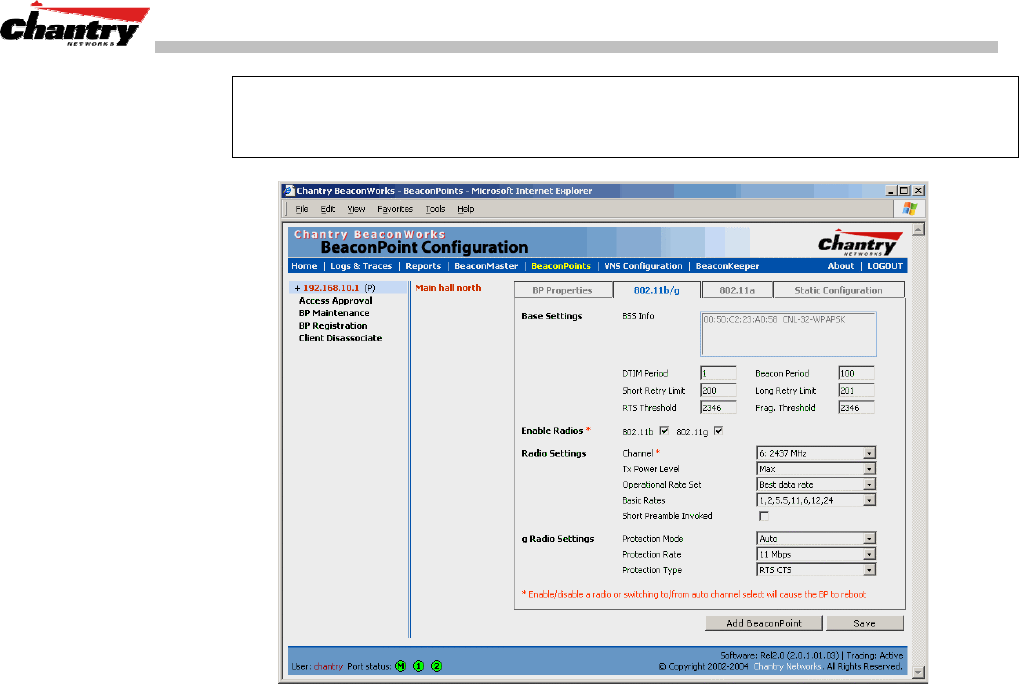Enable Short Preamble Invoked checkbox
This screenshot has width=1019, height=684.
(x=764, y=516)
